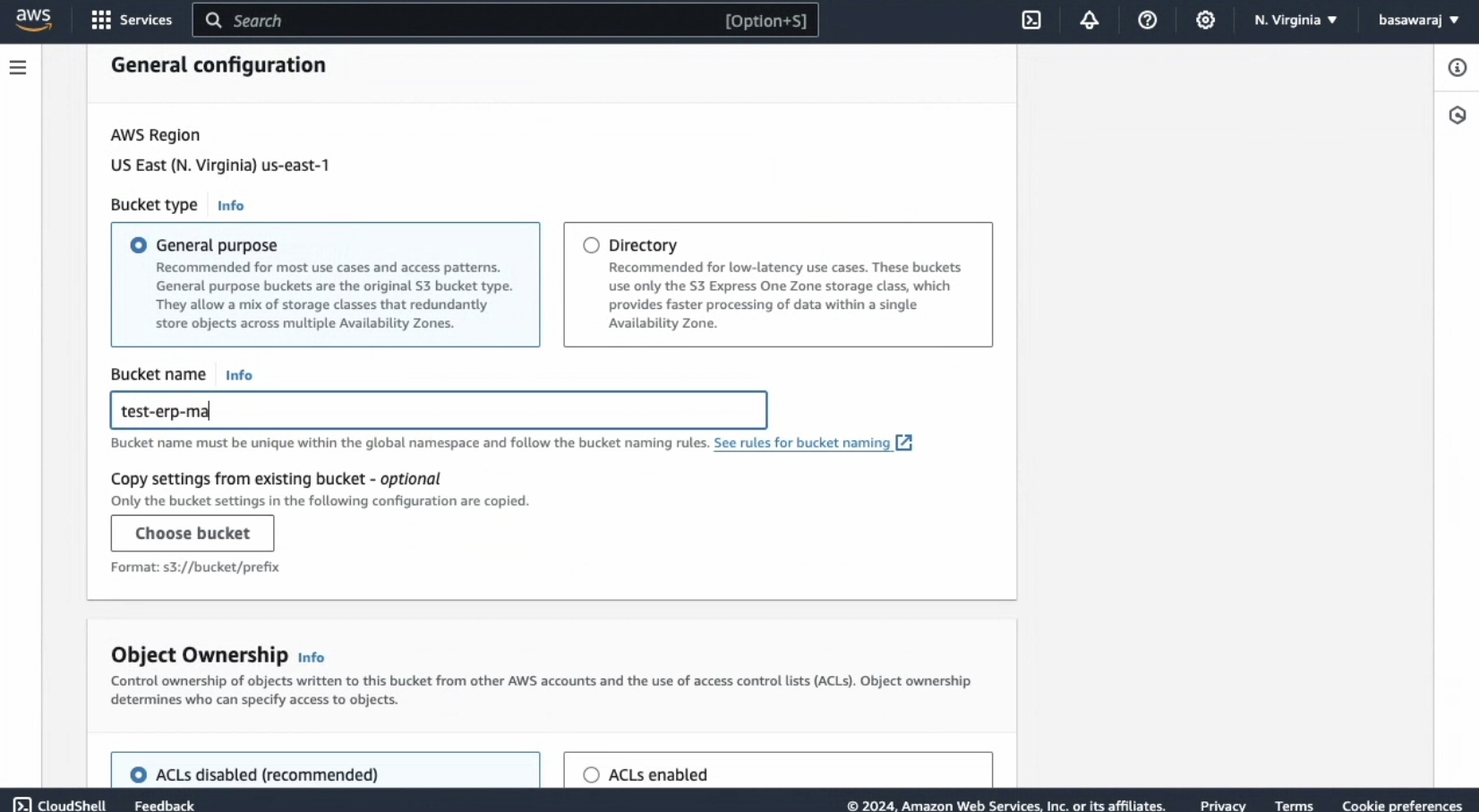Open Info link next to Object Ownership

click(x=311, y=657)
